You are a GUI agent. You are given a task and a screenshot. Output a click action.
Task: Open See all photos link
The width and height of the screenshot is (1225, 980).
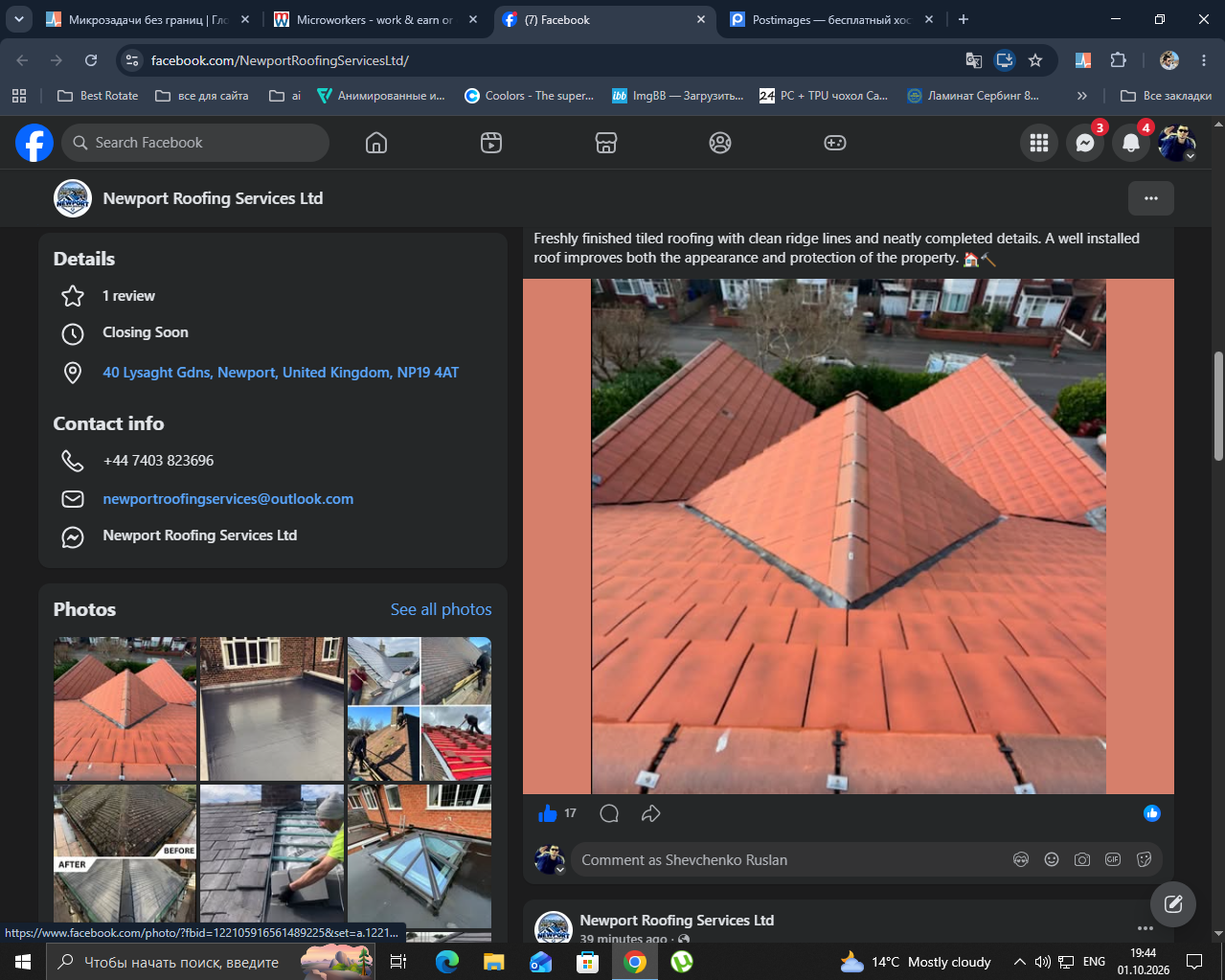click(442, 609)
